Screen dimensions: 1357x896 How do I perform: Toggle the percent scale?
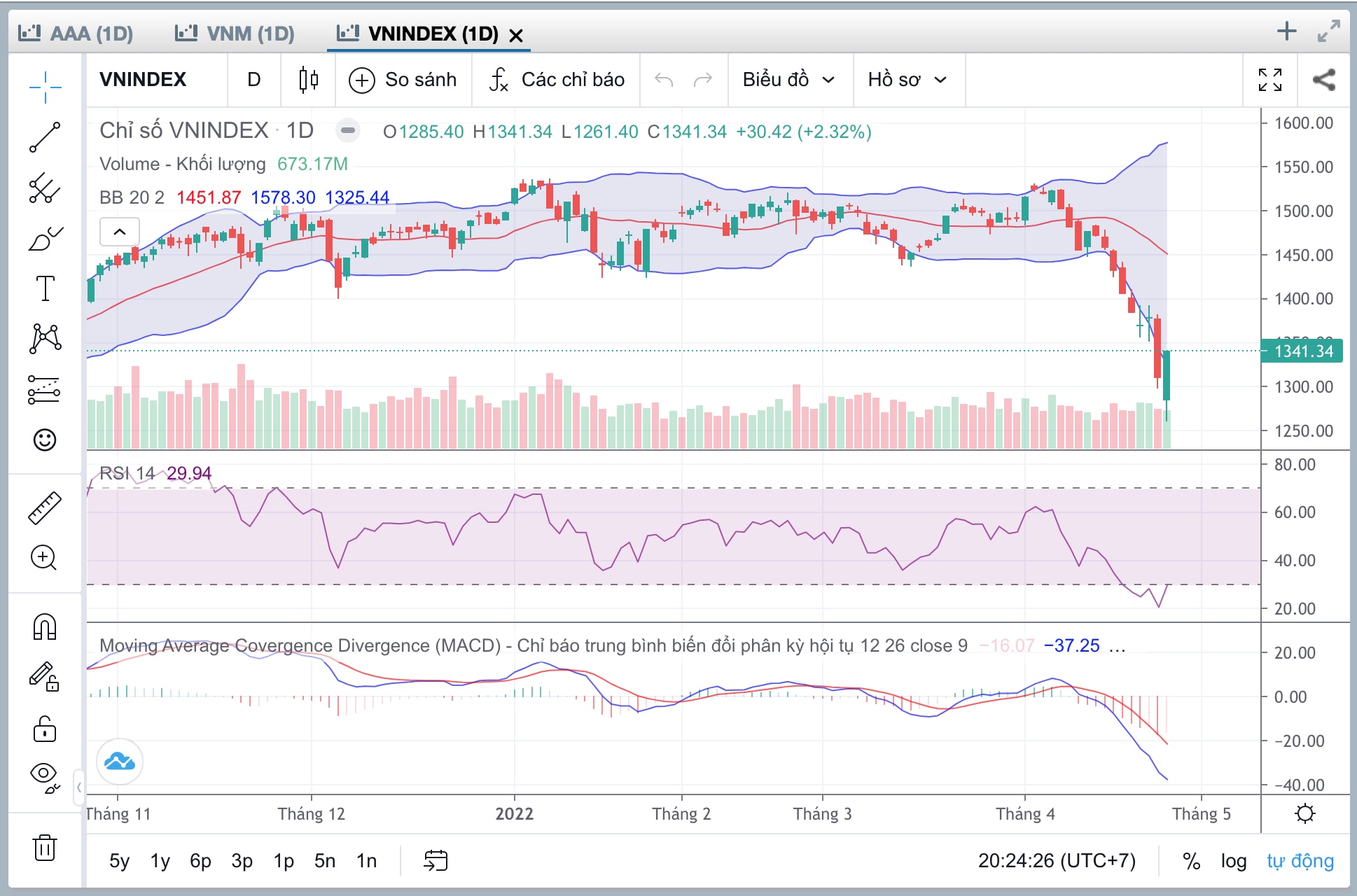click(1192, 860)
